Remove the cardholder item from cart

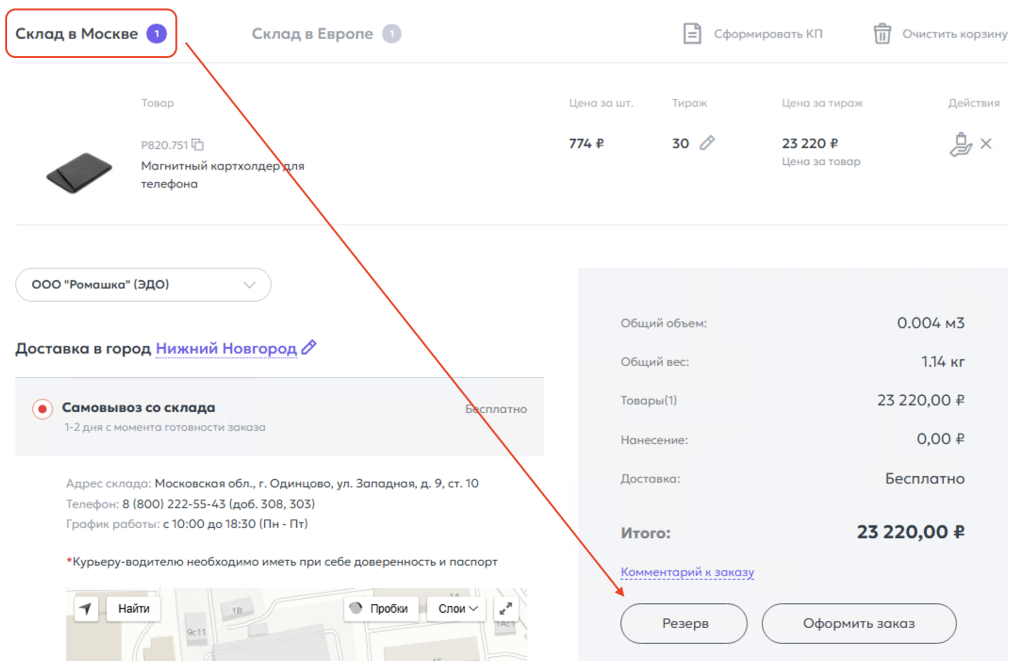pyautogui.click(x=986, y=144)
